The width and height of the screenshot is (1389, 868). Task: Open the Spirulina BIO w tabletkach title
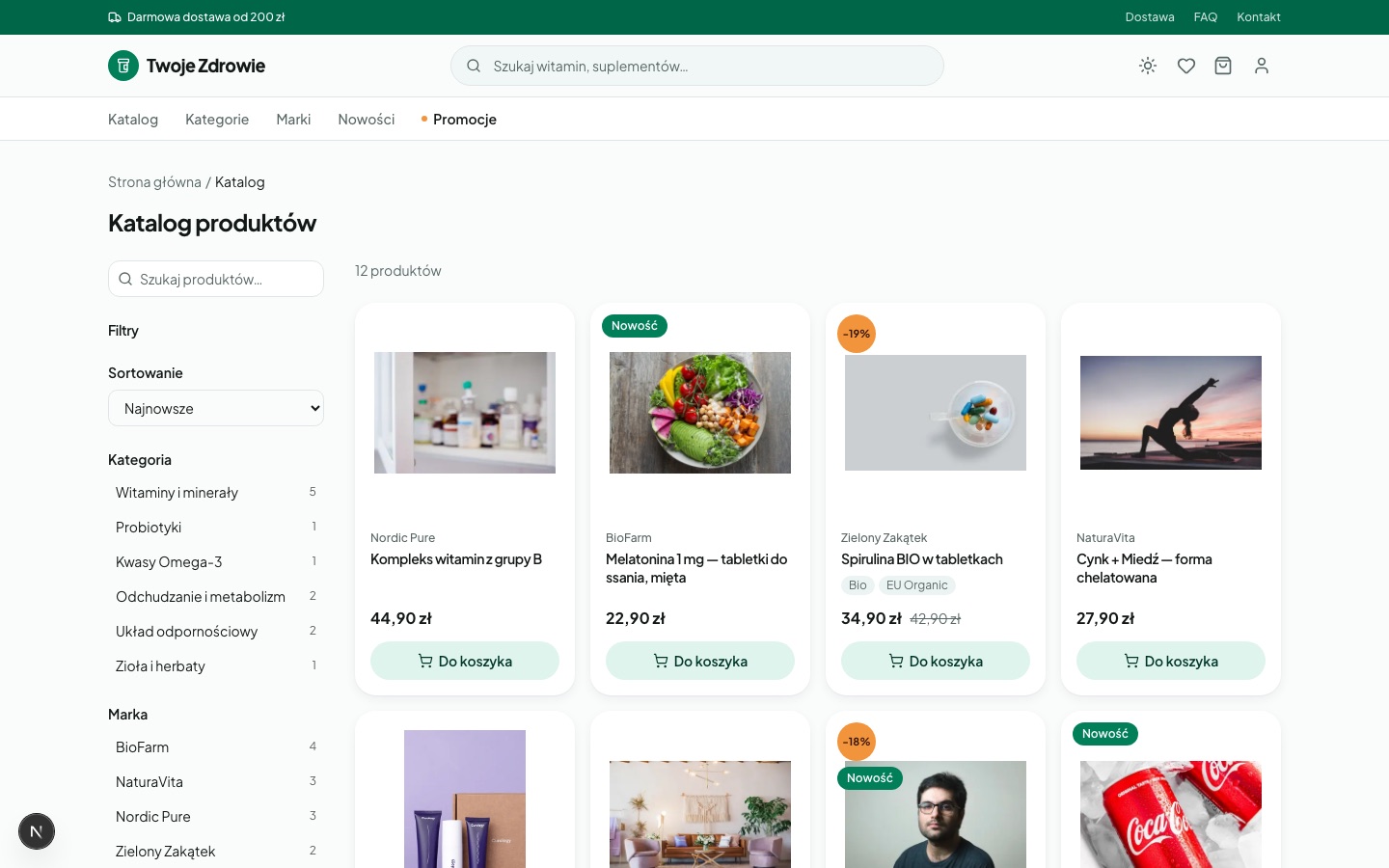point(922,559)
